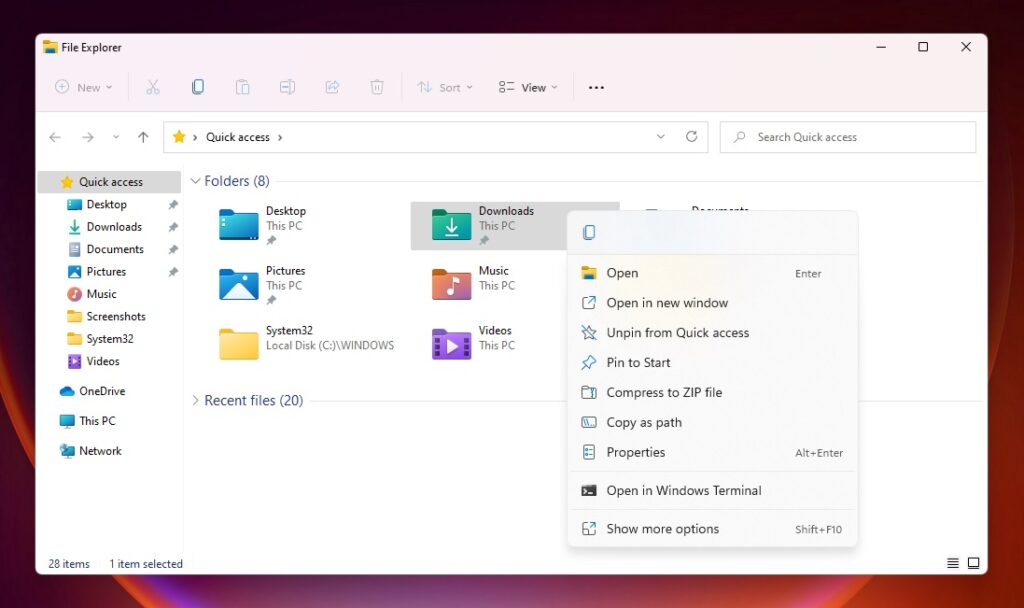Click the Paste icon in the toolbar
The height and width of the screenshot is (608, 1024).
(243, 87)
